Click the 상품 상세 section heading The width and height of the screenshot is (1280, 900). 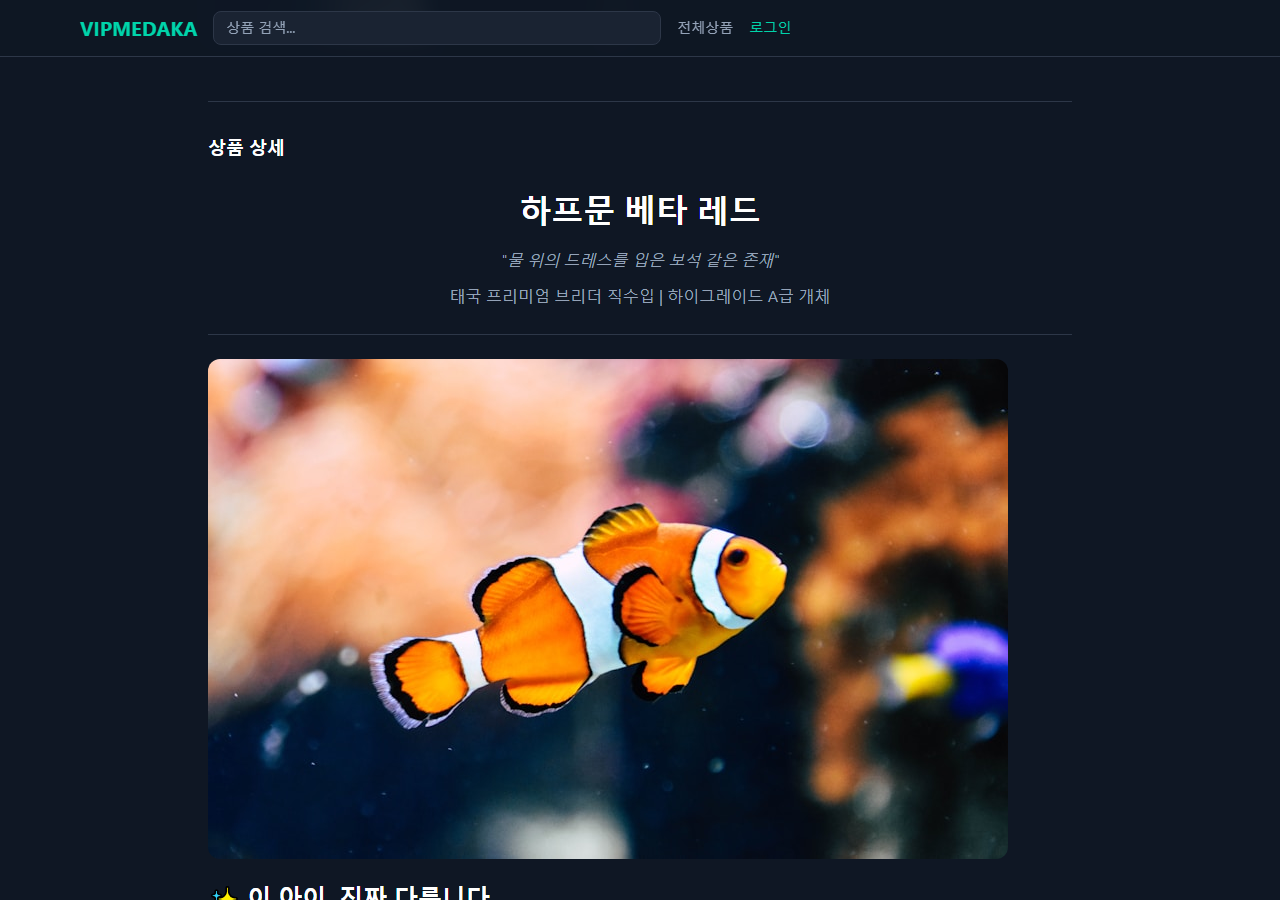click(246, 148)
